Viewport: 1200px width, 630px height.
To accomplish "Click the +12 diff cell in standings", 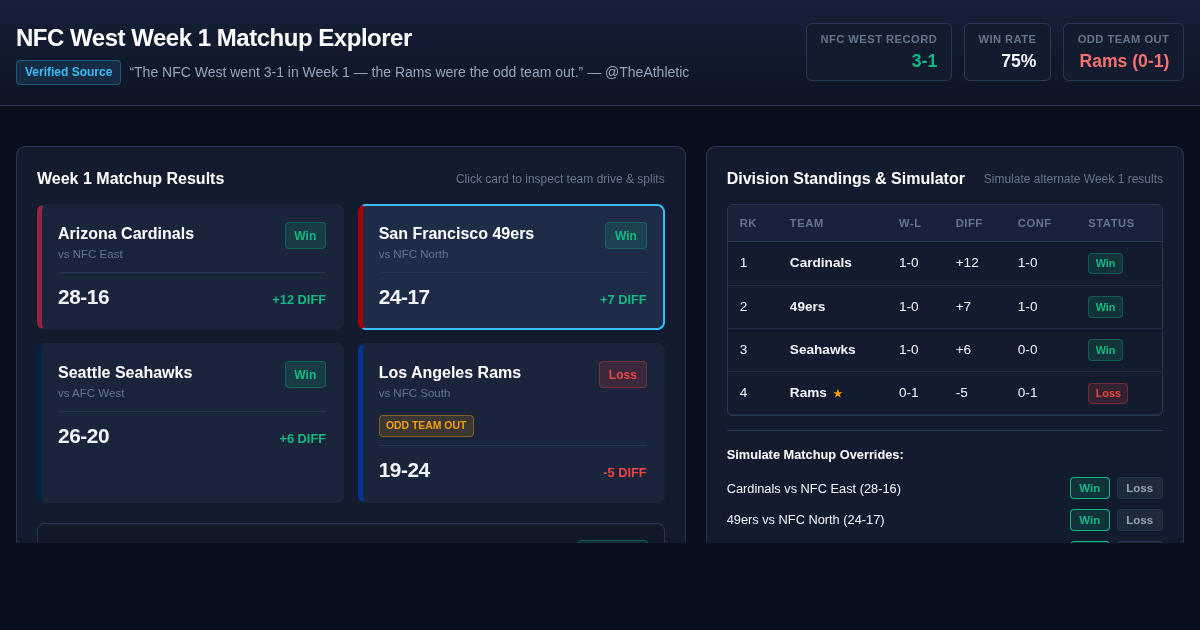I will pyautogui.click(x=967, y=263).
